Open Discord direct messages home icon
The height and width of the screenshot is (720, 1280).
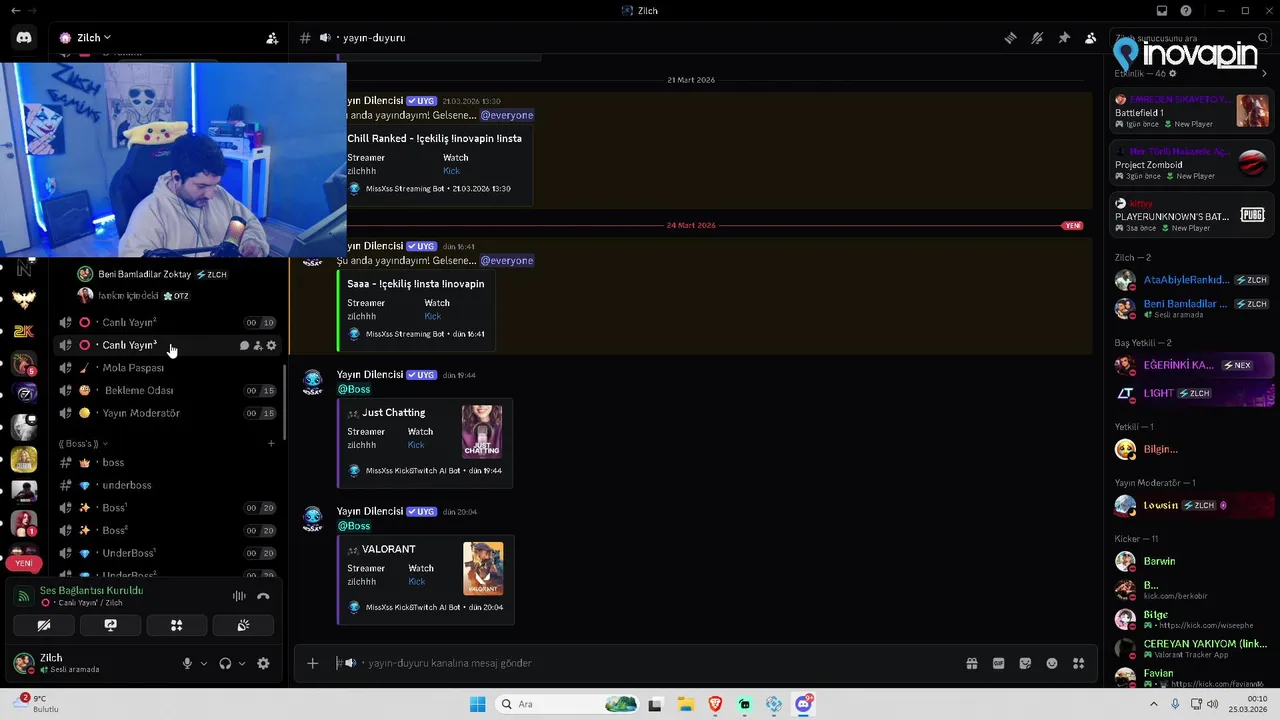click(x=24, y=38)
